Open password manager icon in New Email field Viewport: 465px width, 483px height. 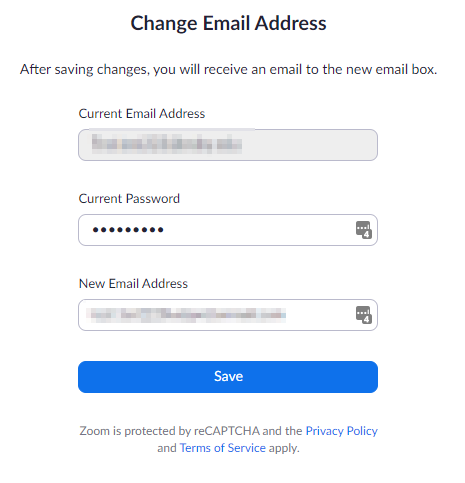pos(364,315)
